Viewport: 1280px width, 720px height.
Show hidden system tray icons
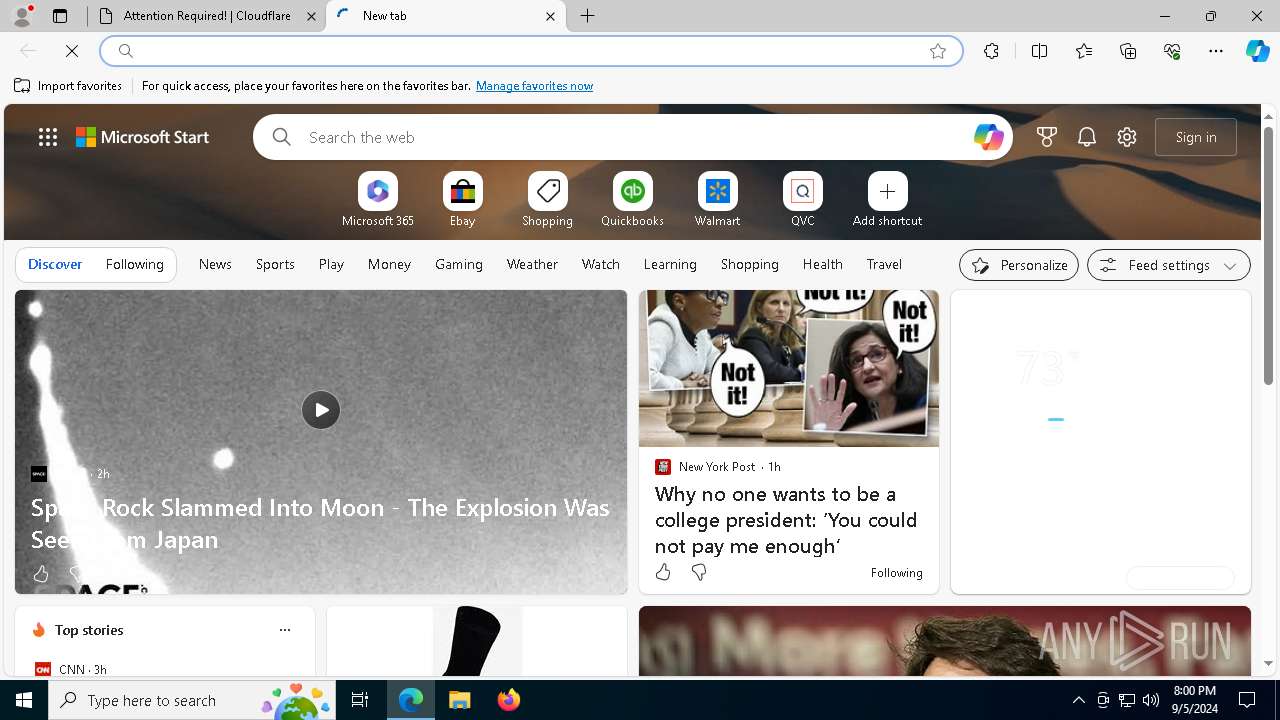pos(1079,700)
